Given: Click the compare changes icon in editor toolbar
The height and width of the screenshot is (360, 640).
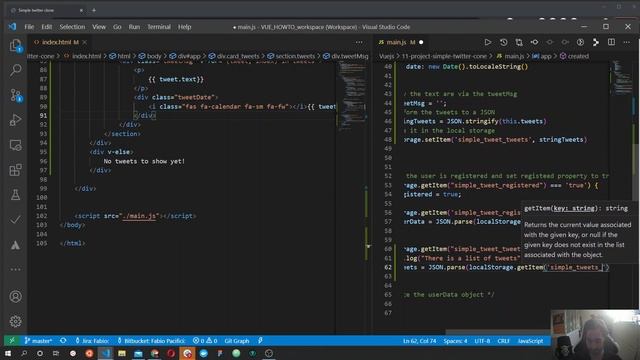Looking at the screenshot, I should point(519,42).
